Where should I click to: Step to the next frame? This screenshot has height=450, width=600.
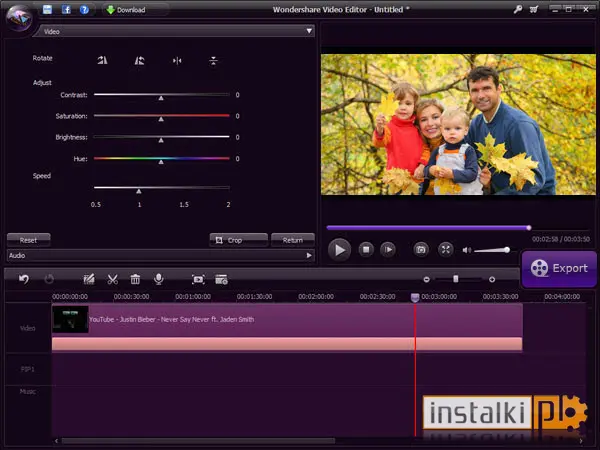[x=388, y=250]
